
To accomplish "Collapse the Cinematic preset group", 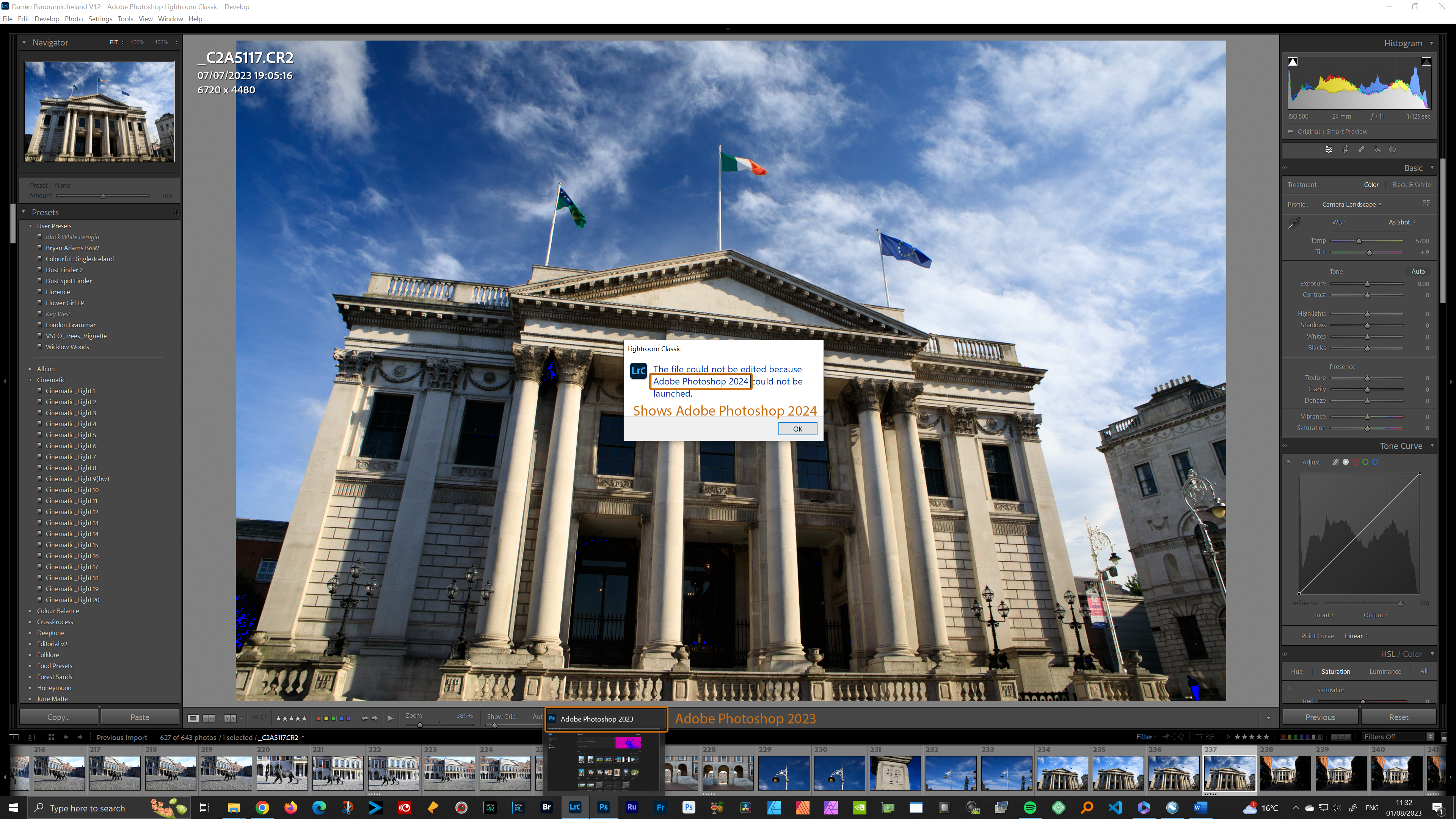I will 30,380.
